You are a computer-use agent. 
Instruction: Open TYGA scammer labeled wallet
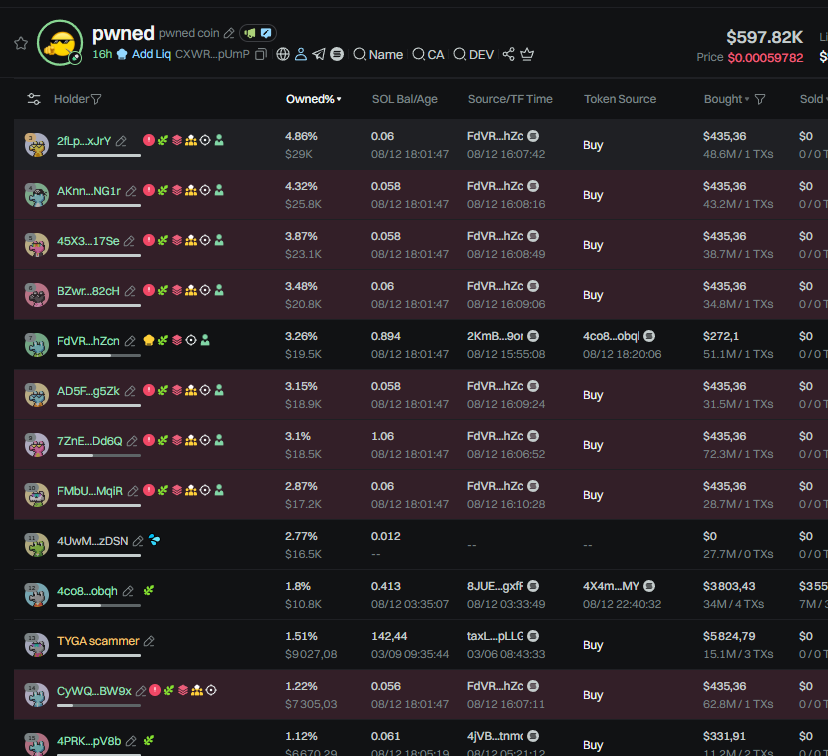point(98,641)
